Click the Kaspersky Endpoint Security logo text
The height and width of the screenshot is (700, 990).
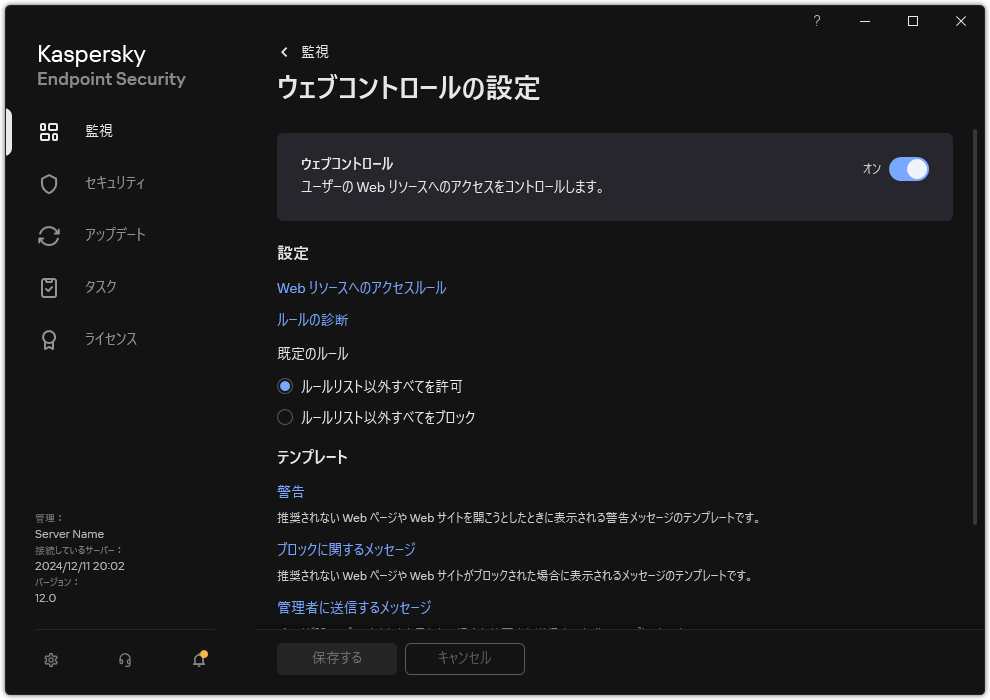pyautogui.click(x=111, y=65)
